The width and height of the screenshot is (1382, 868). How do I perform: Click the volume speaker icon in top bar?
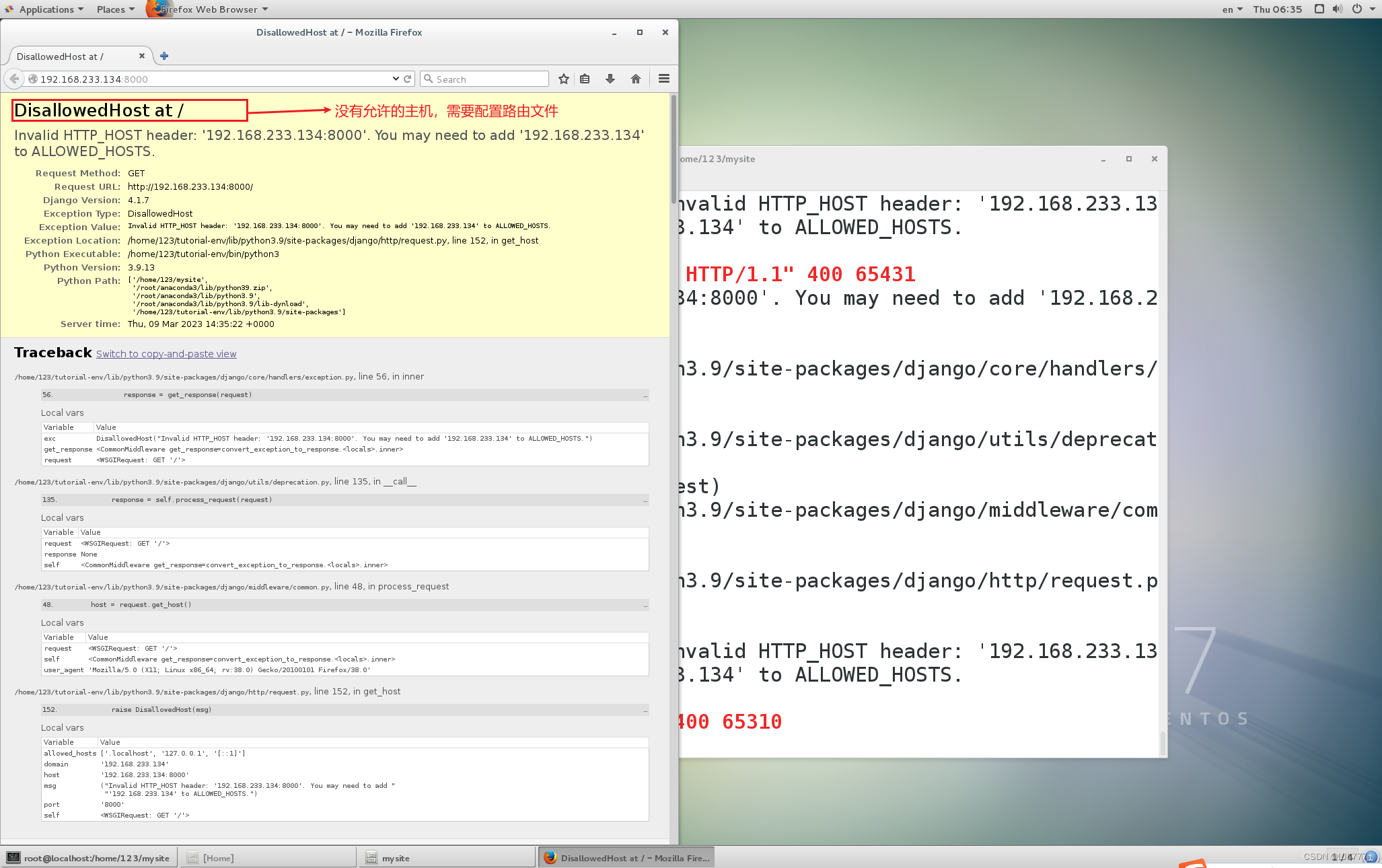pos(1338,9)
